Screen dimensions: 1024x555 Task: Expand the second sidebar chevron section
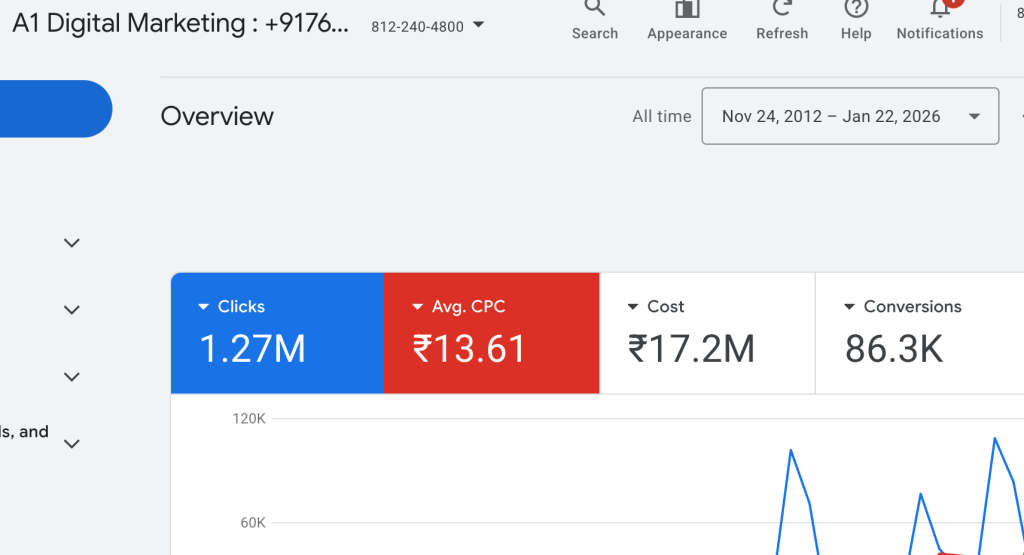[72, 310]
